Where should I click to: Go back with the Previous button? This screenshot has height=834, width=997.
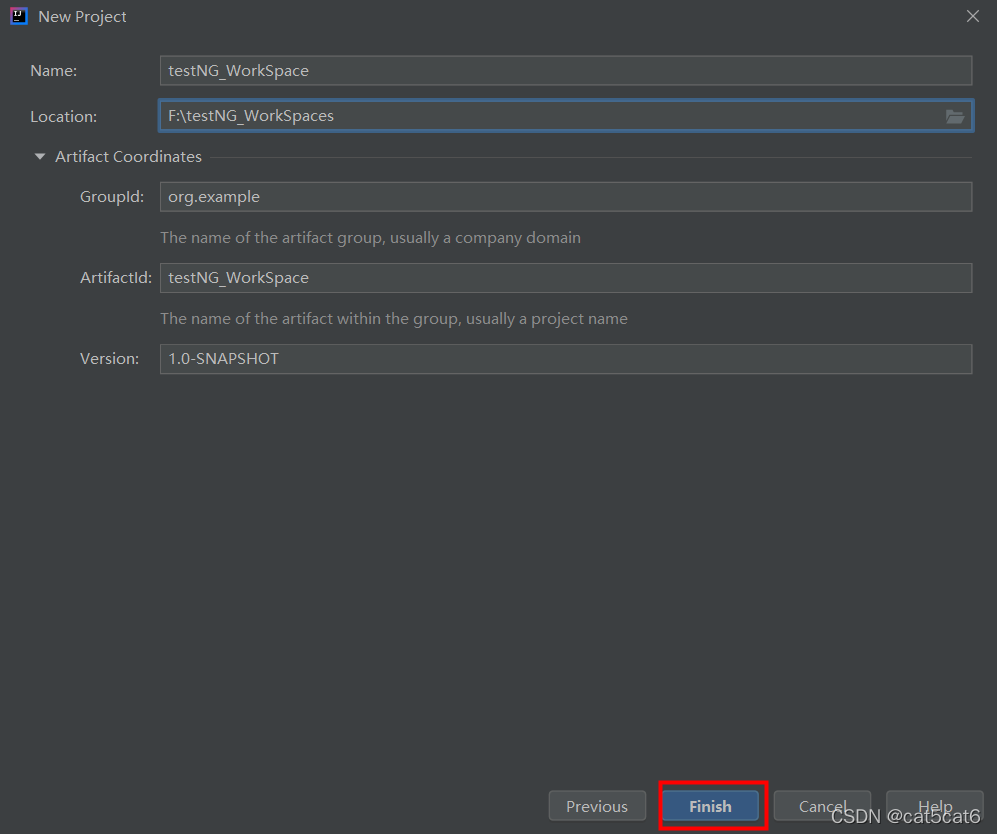[x=597, y=806]
